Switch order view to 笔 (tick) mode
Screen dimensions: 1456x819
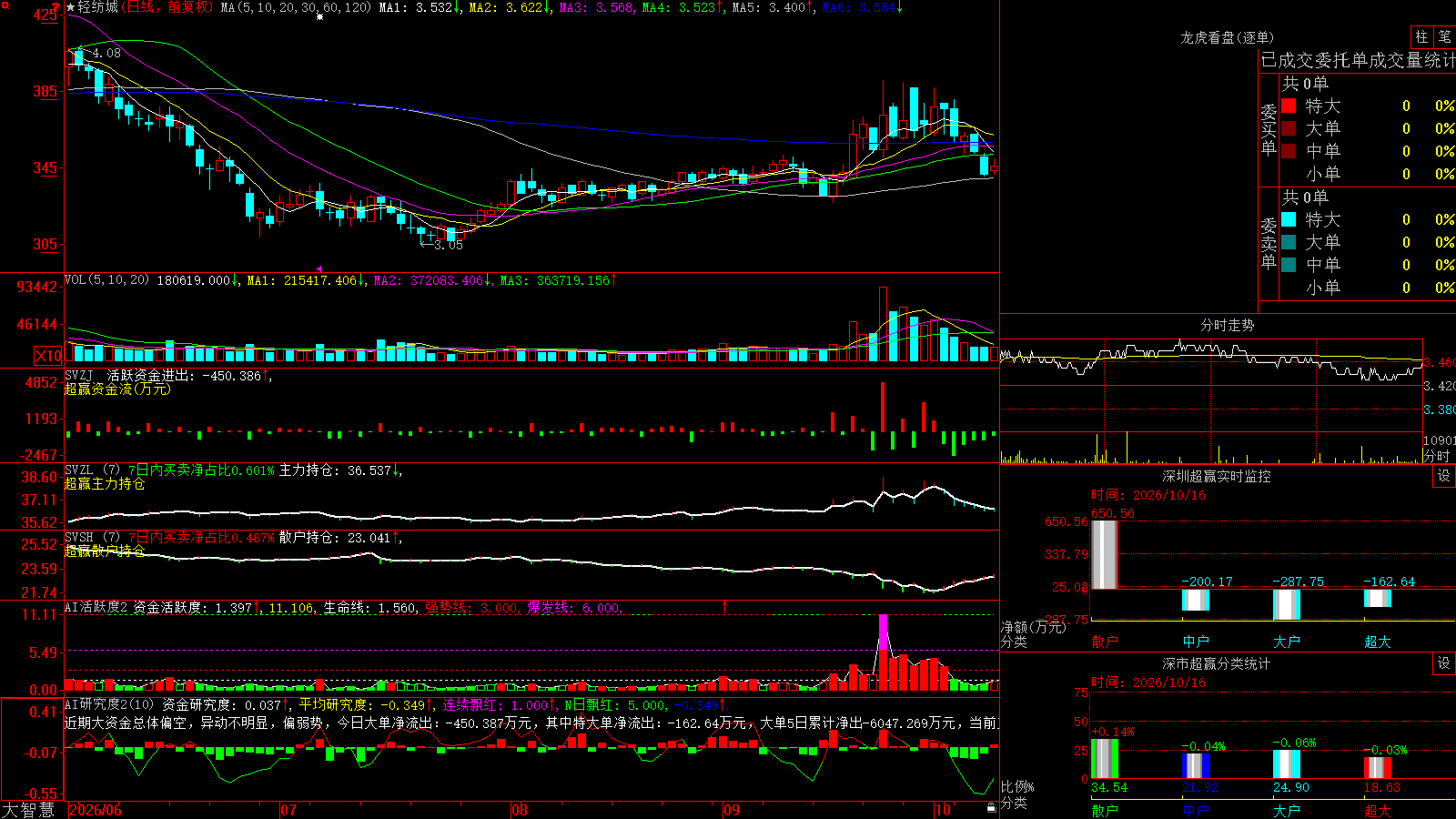[x=1444, y=37]
